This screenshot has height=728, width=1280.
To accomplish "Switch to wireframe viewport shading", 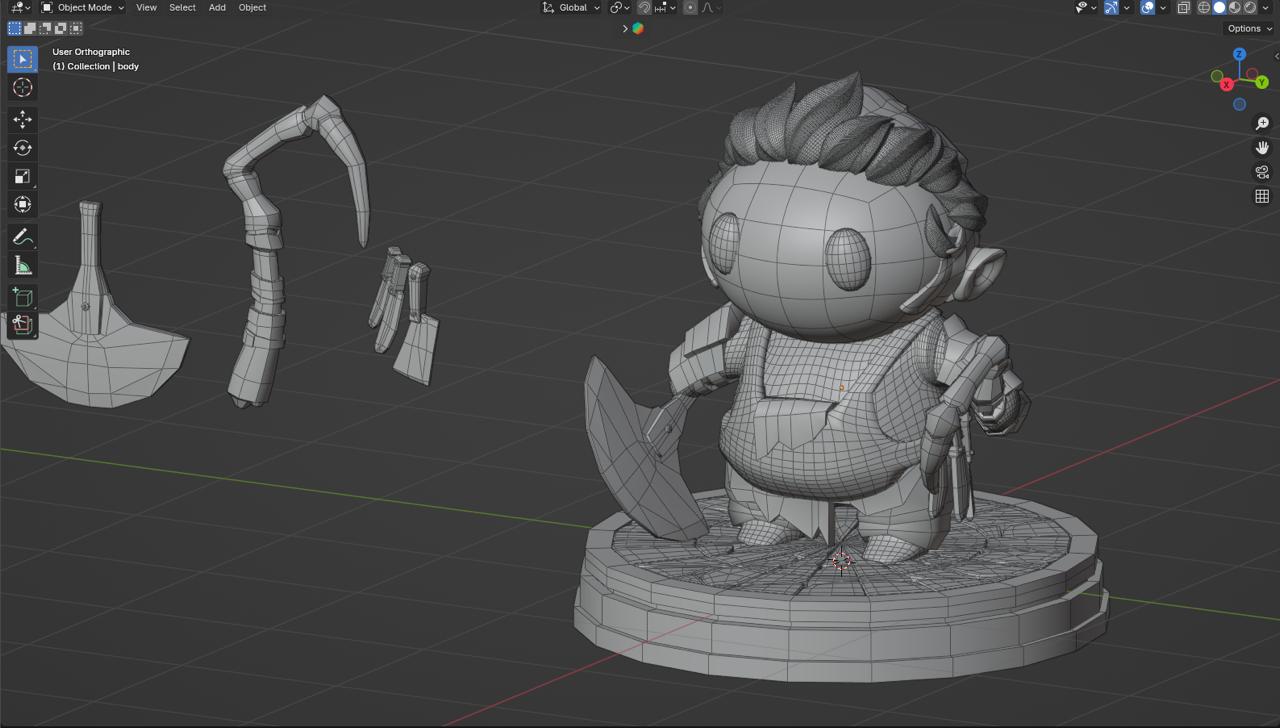I will 1204,8.
